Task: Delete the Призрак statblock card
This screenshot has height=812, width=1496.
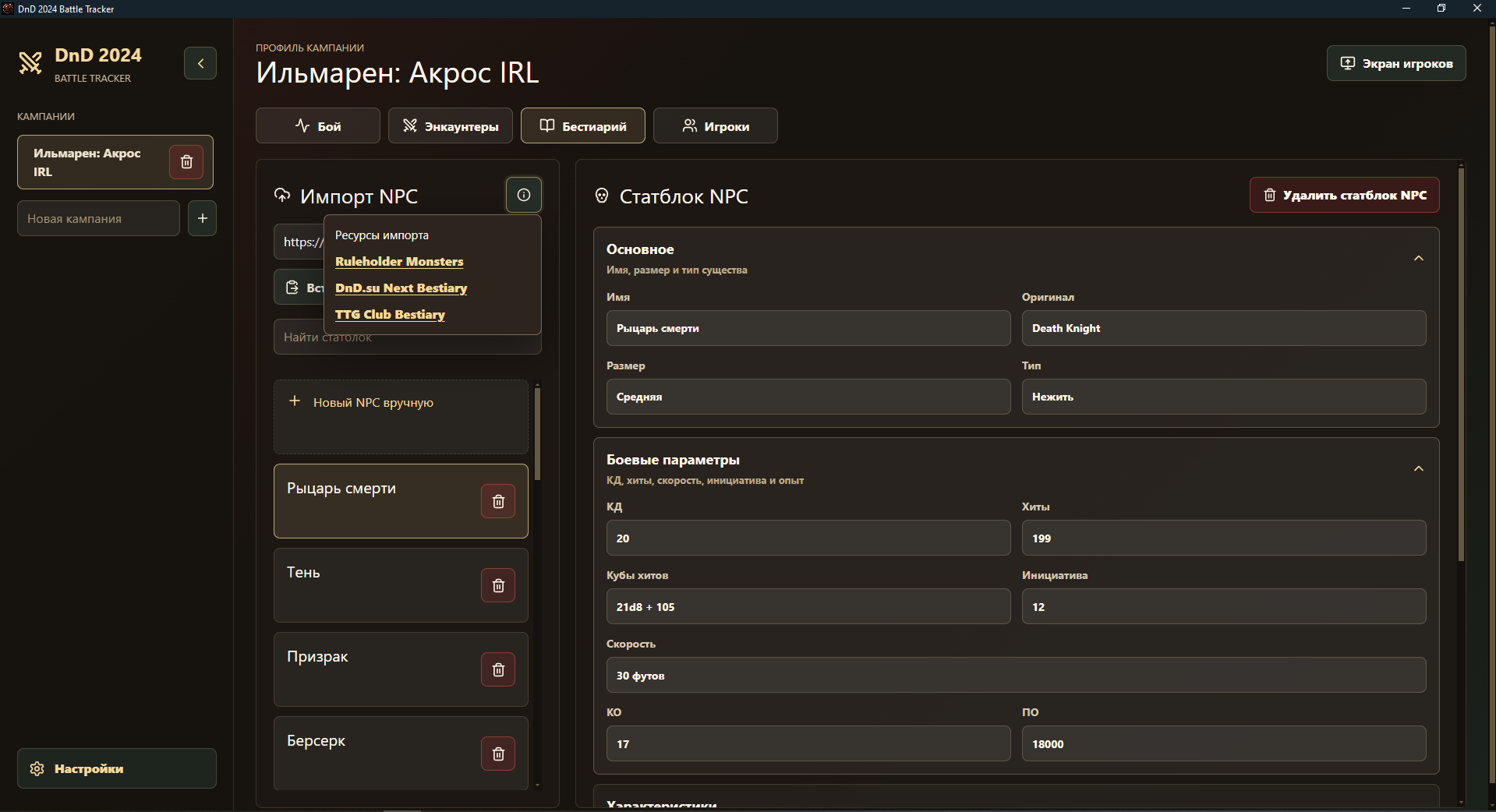Action: tap(498, 669)
